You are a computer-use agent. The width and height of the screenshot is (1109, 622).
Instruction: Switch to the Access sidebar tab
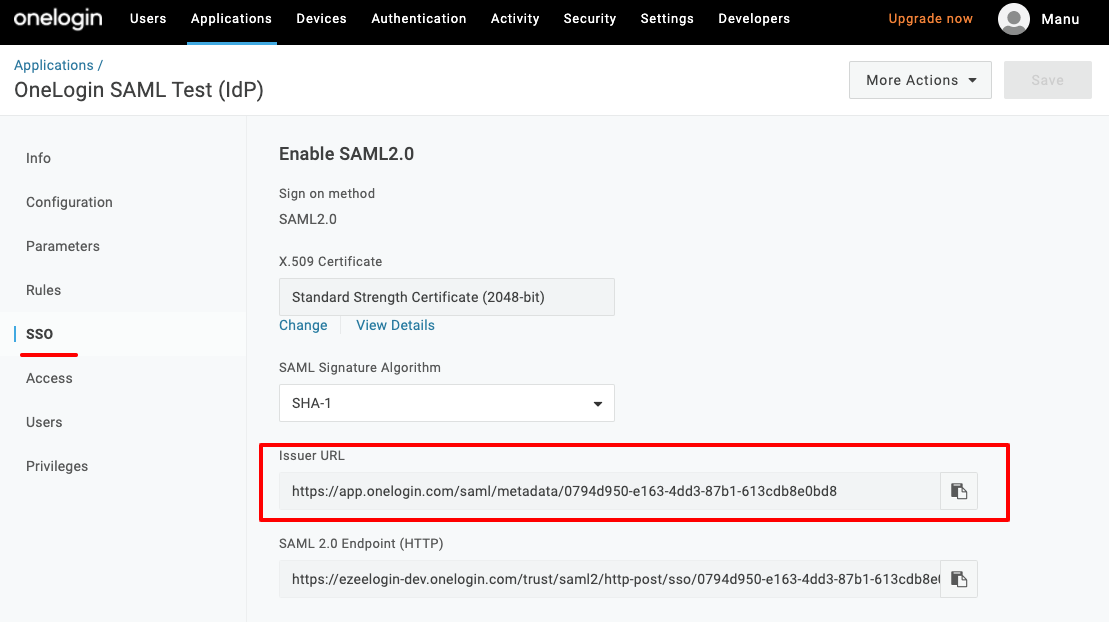49,378
